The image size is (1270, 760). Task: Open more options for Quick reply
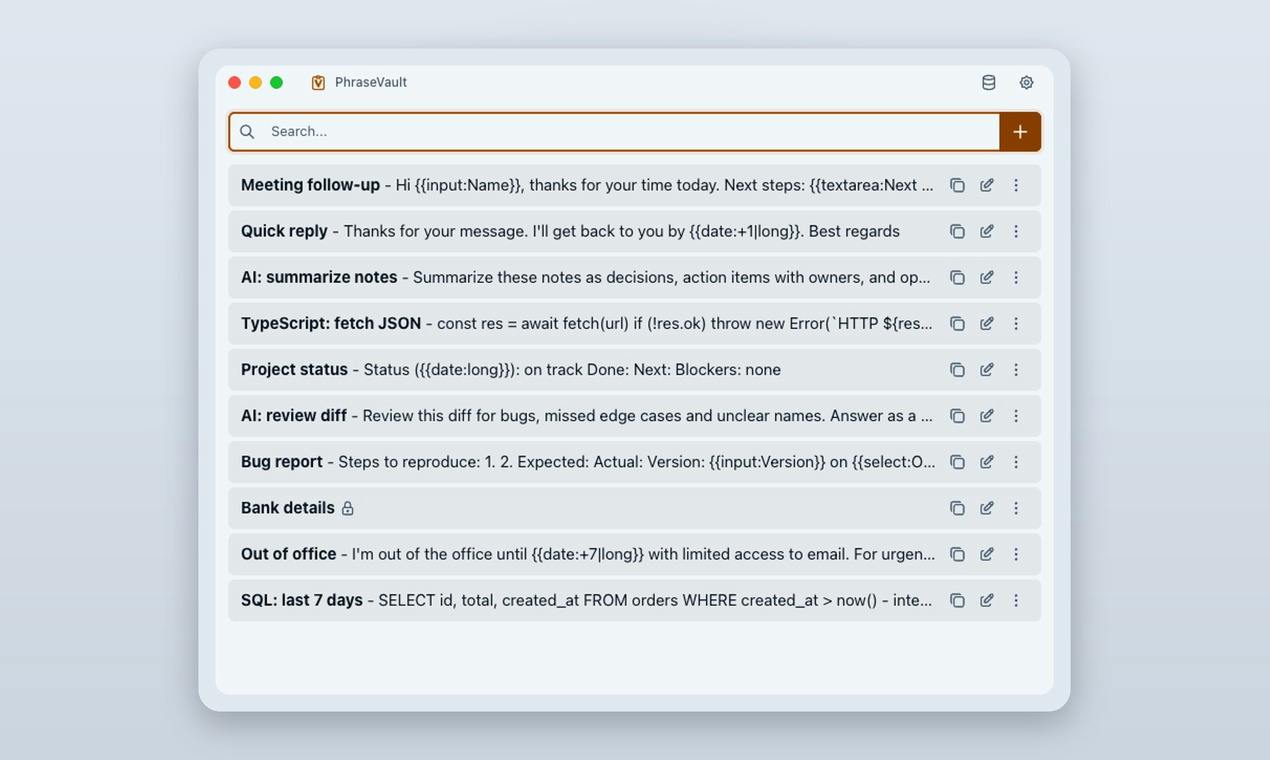pos(1016,231)
